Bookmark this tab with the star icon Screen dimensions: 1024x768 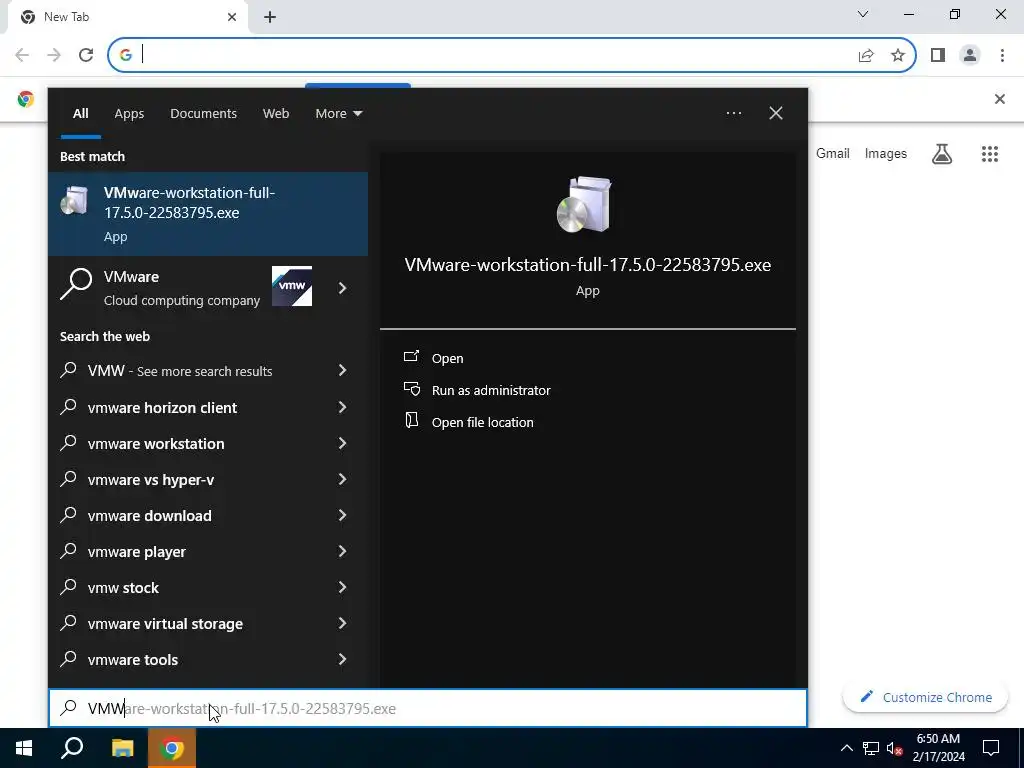click(898, 56)
